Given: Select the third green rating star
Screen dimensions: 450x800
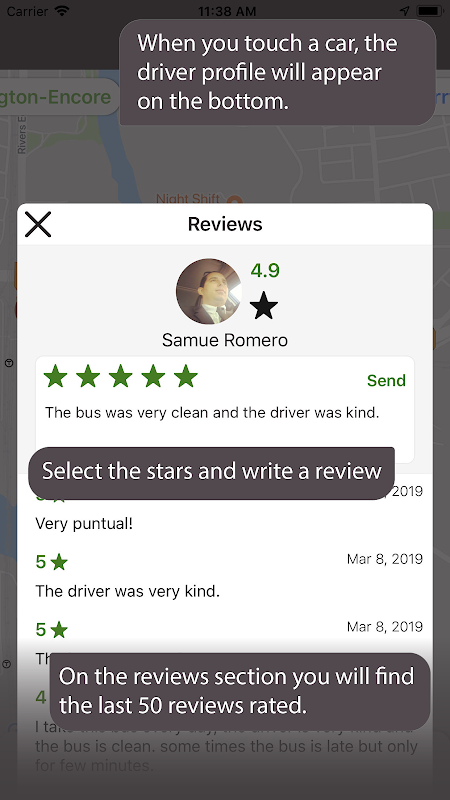Looking at the screenshot, I should 121,376.
